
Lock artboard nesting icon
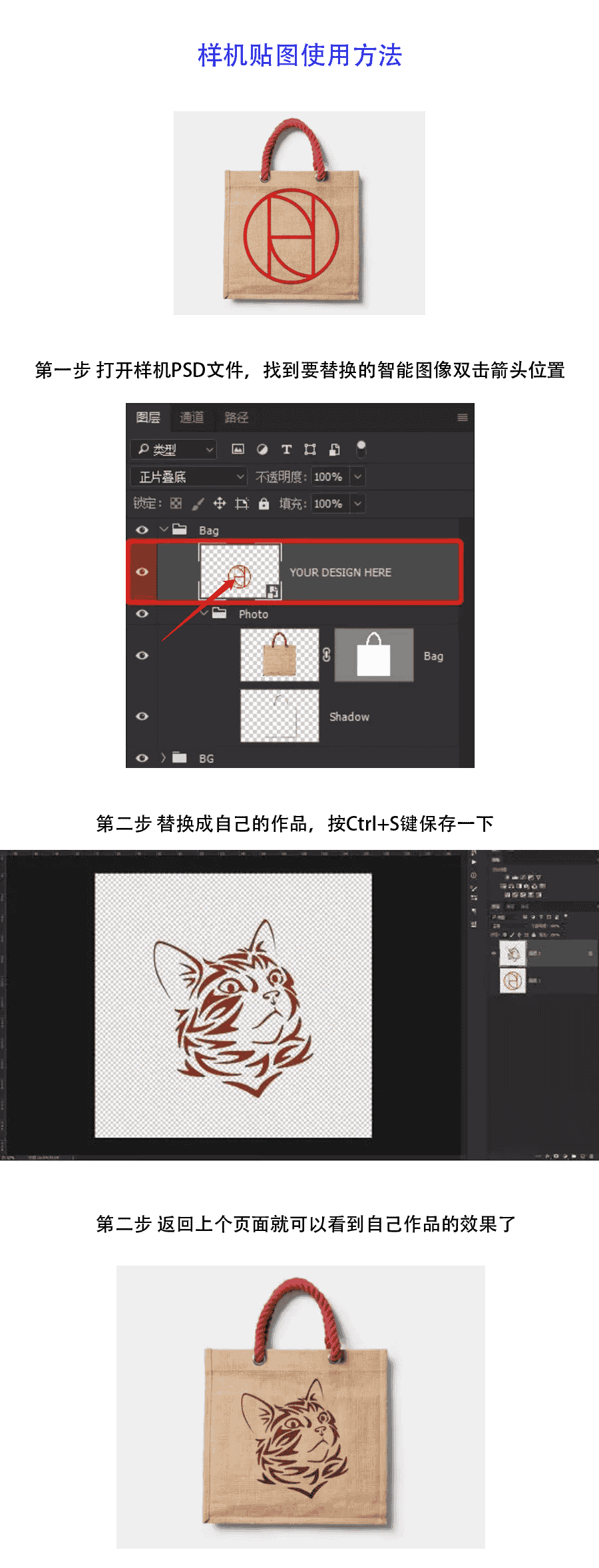point(242,504)
